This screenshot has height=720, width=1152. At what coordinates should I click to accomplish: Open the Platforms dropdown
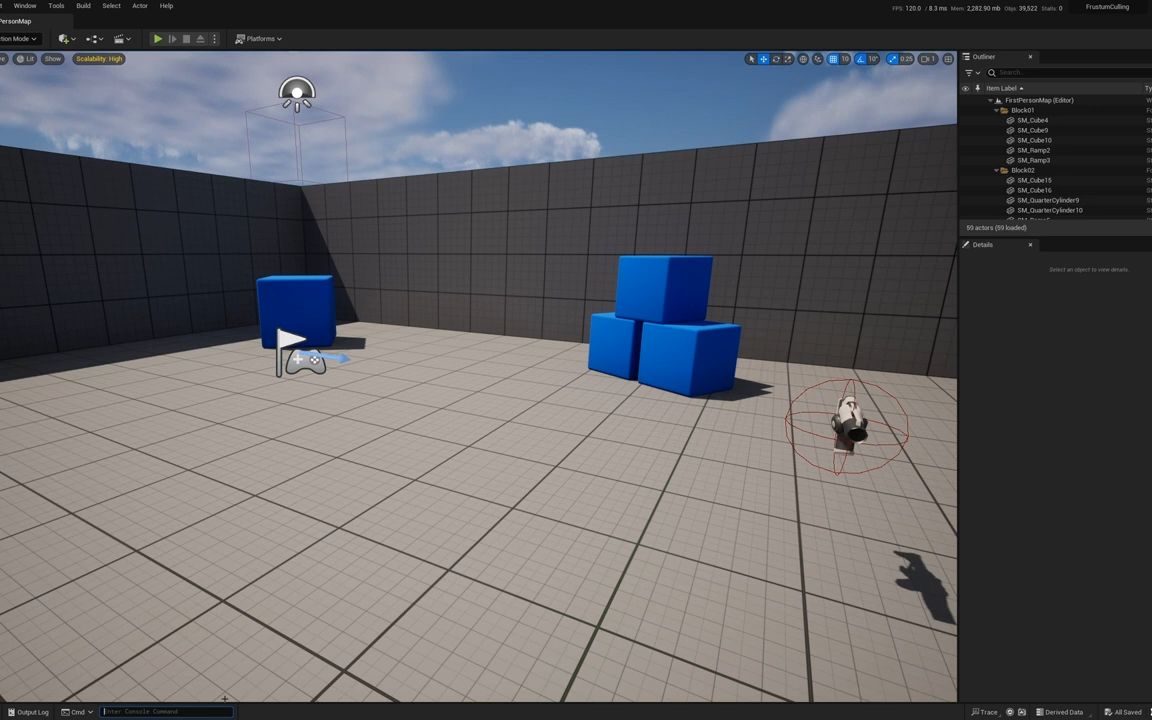click(x=260, y=38)
